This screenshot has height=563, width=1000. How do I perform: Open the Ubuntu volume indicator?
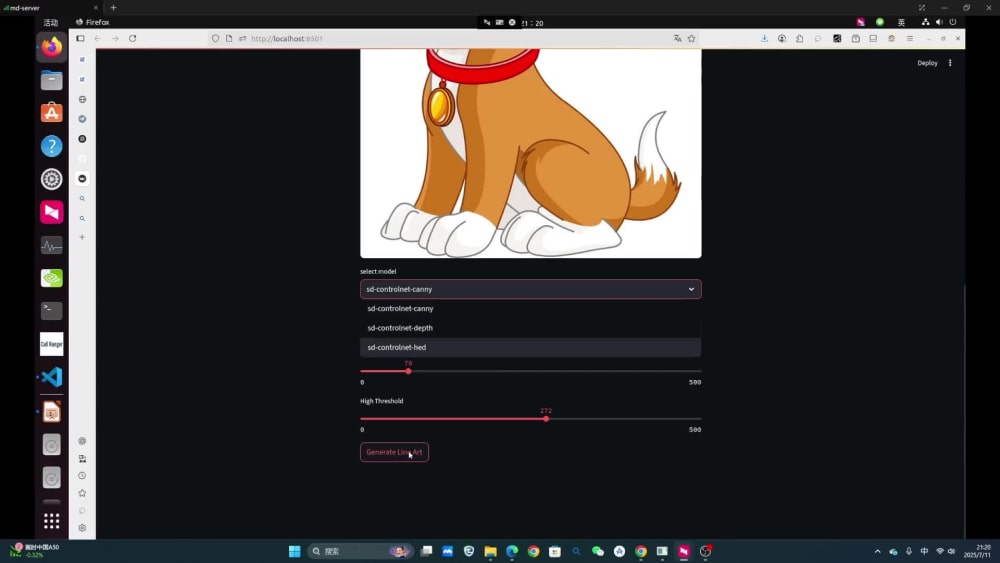click(939, 22)
